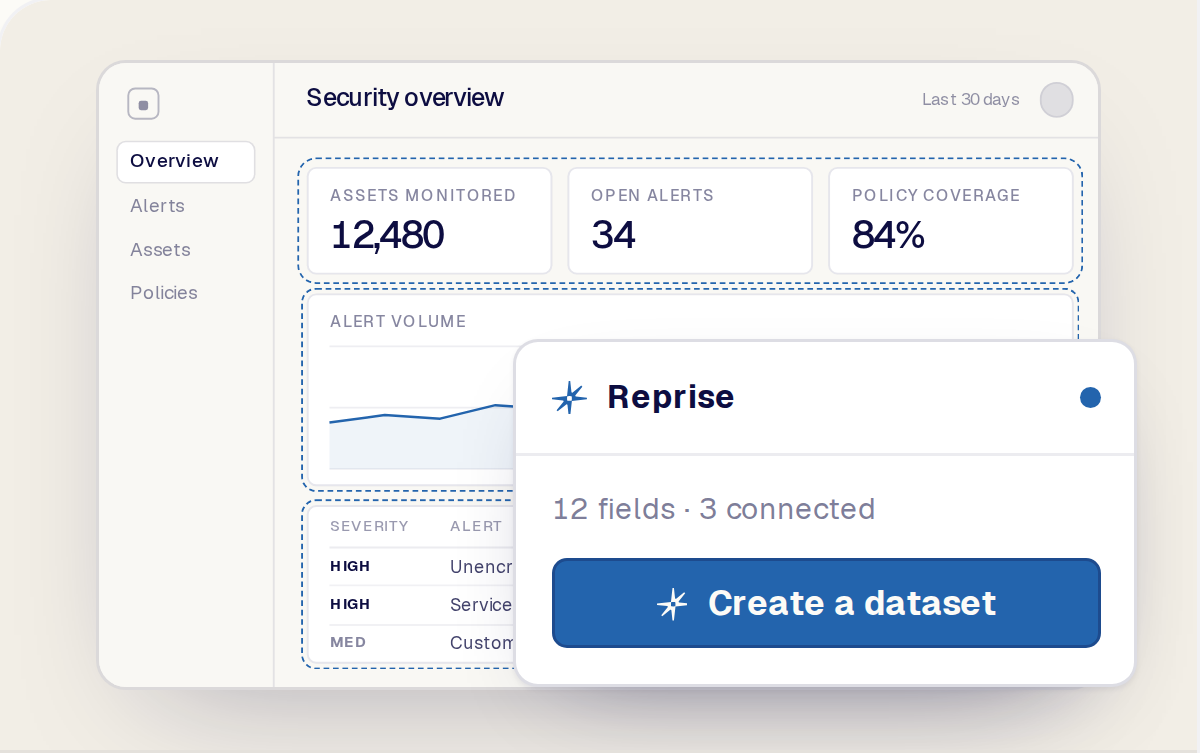Click the Security overview heading
This screenshot has width=1200, height=753.
point(405,98)
